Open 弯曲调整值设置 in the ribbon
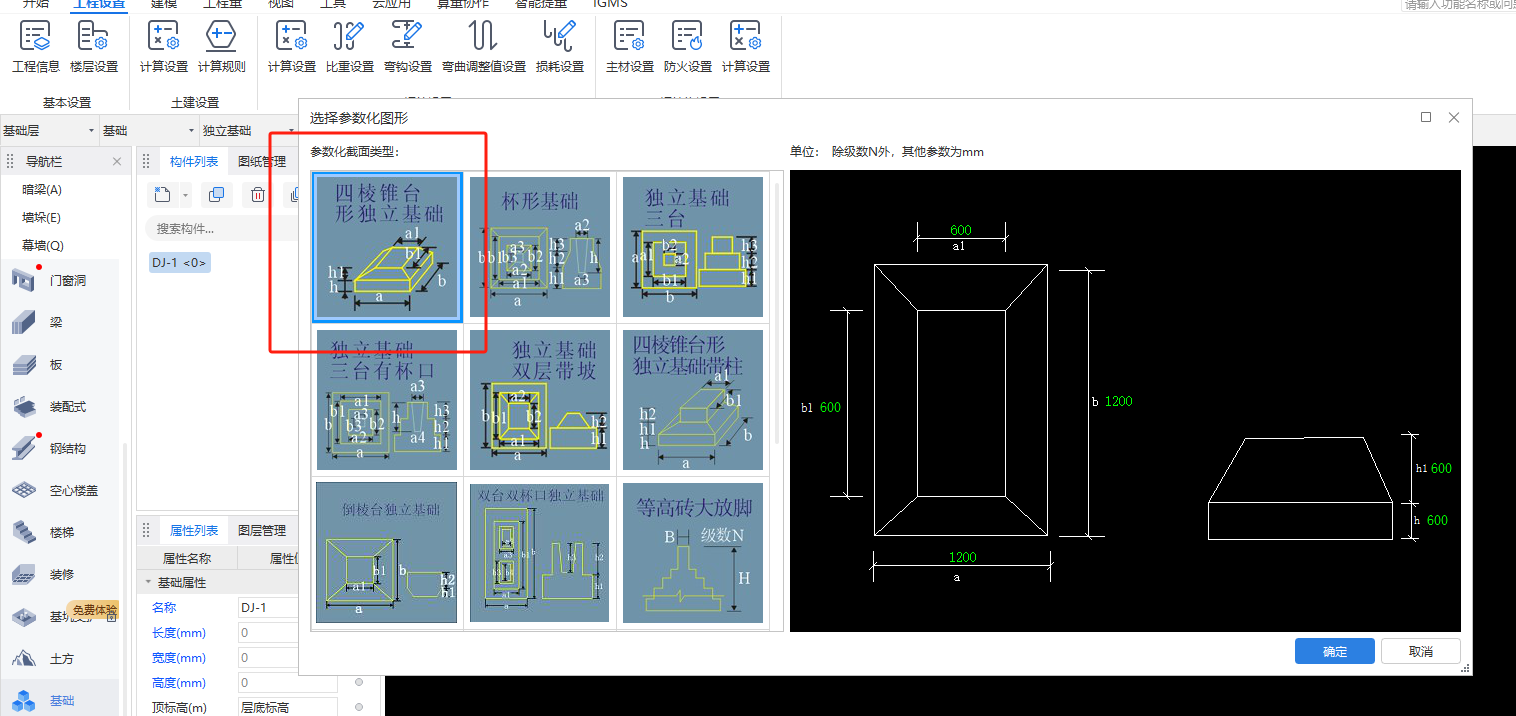1516x716 pixels. (x=484, y=48)
